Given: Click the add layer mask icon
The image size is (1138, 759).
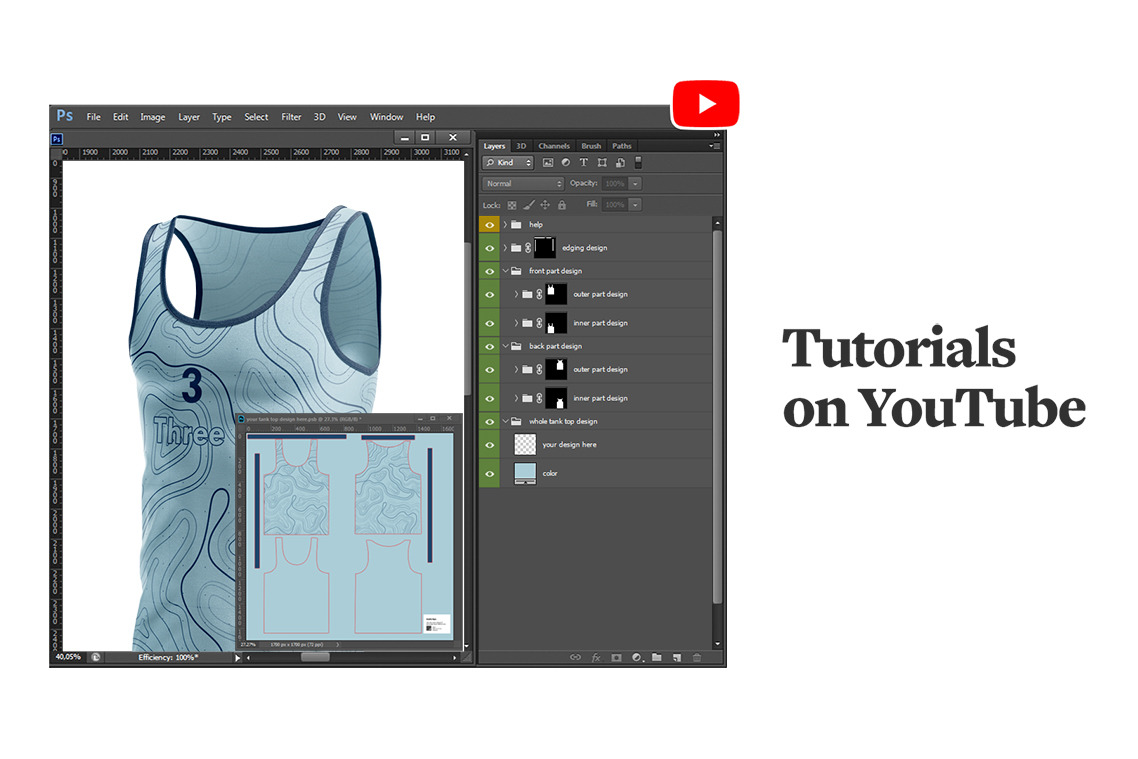Looking at the screenshot, I should [x=616, y=657].
